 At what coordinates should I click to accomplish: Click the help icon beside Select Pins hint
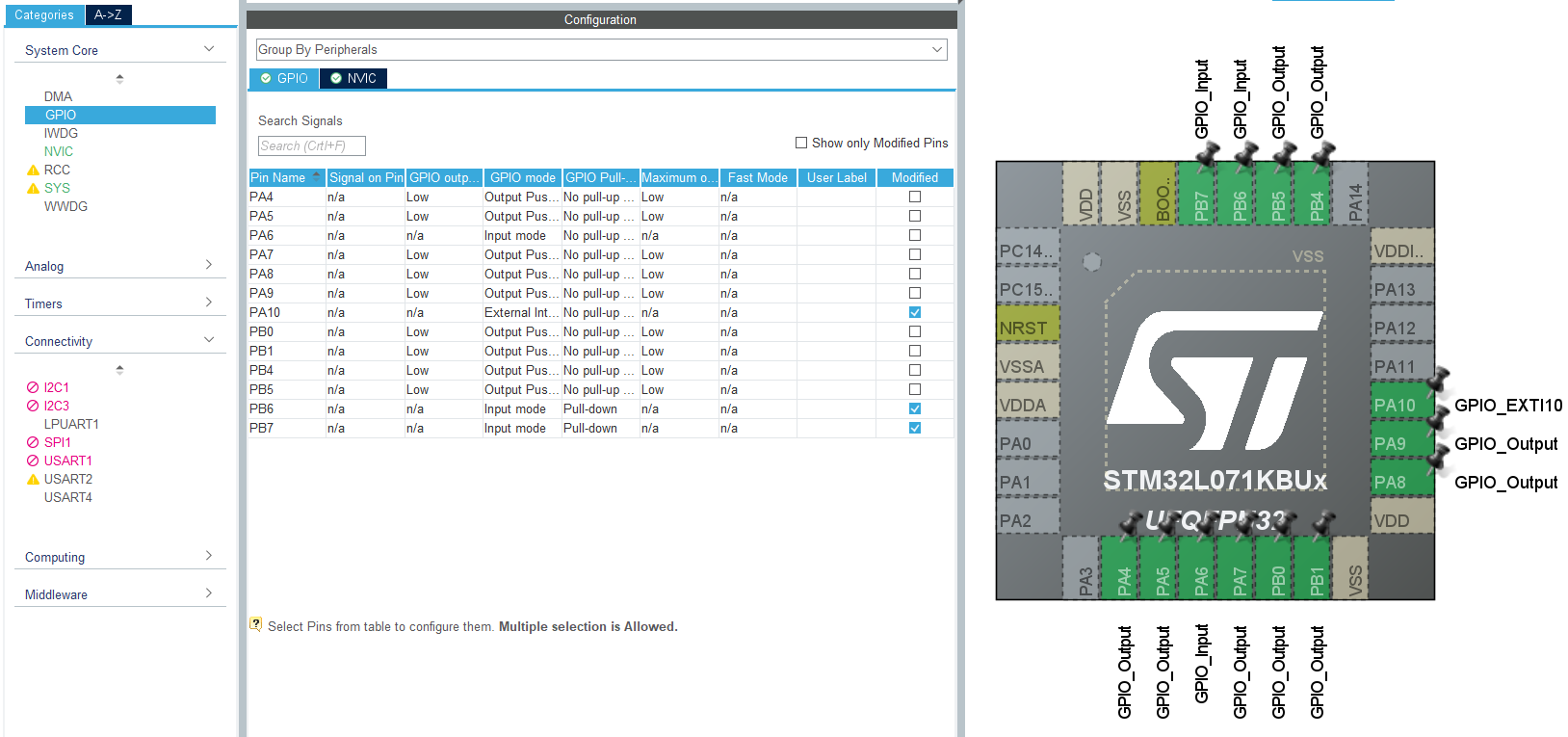255,624
